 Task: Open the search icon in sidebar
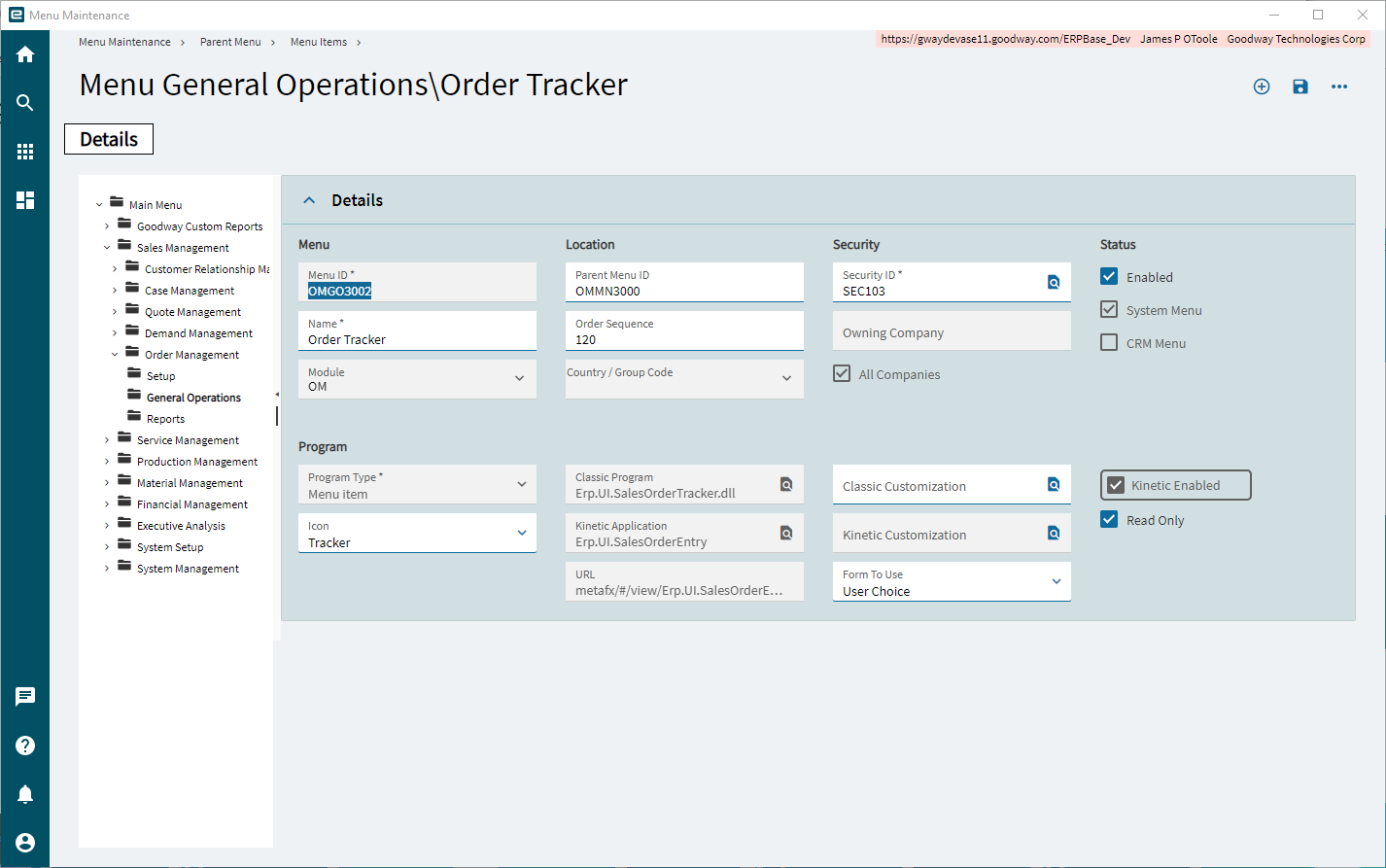[25, 103]
